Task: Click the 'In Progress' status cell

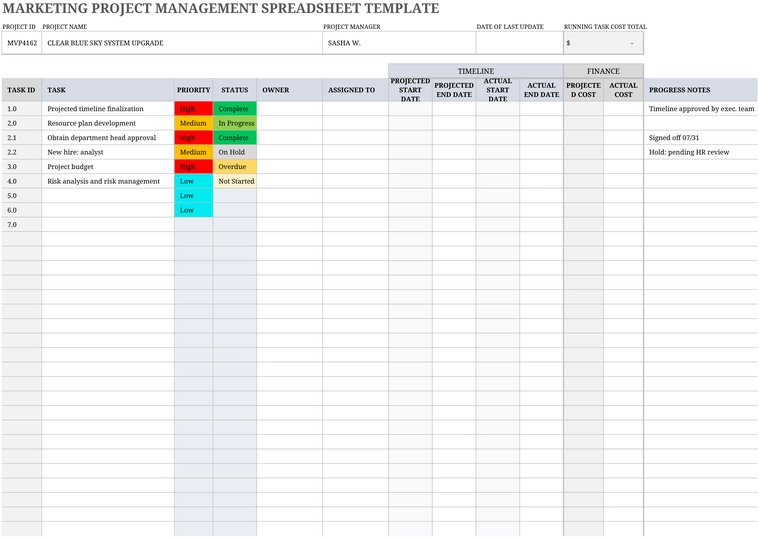Action: coord(235,123)
